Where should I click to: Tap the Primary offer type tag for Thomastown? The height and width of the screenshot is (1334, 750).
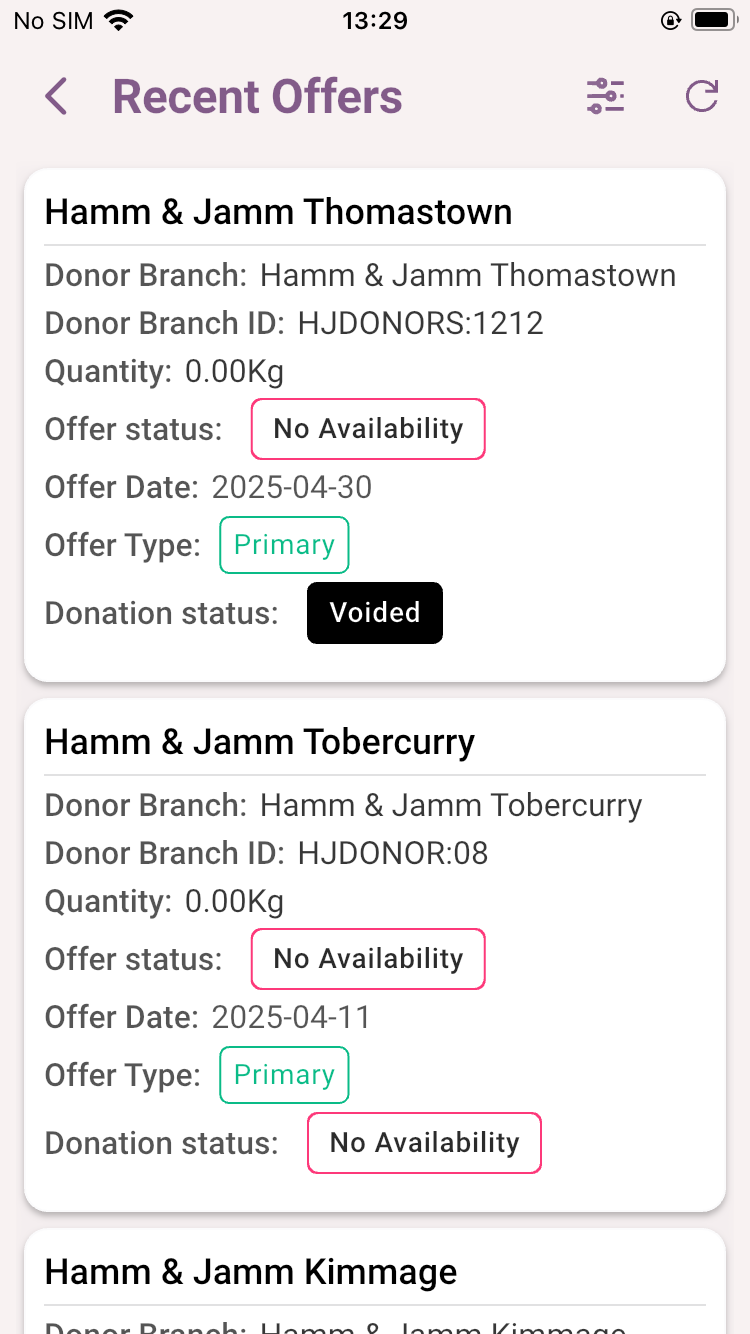coord(284,545)
